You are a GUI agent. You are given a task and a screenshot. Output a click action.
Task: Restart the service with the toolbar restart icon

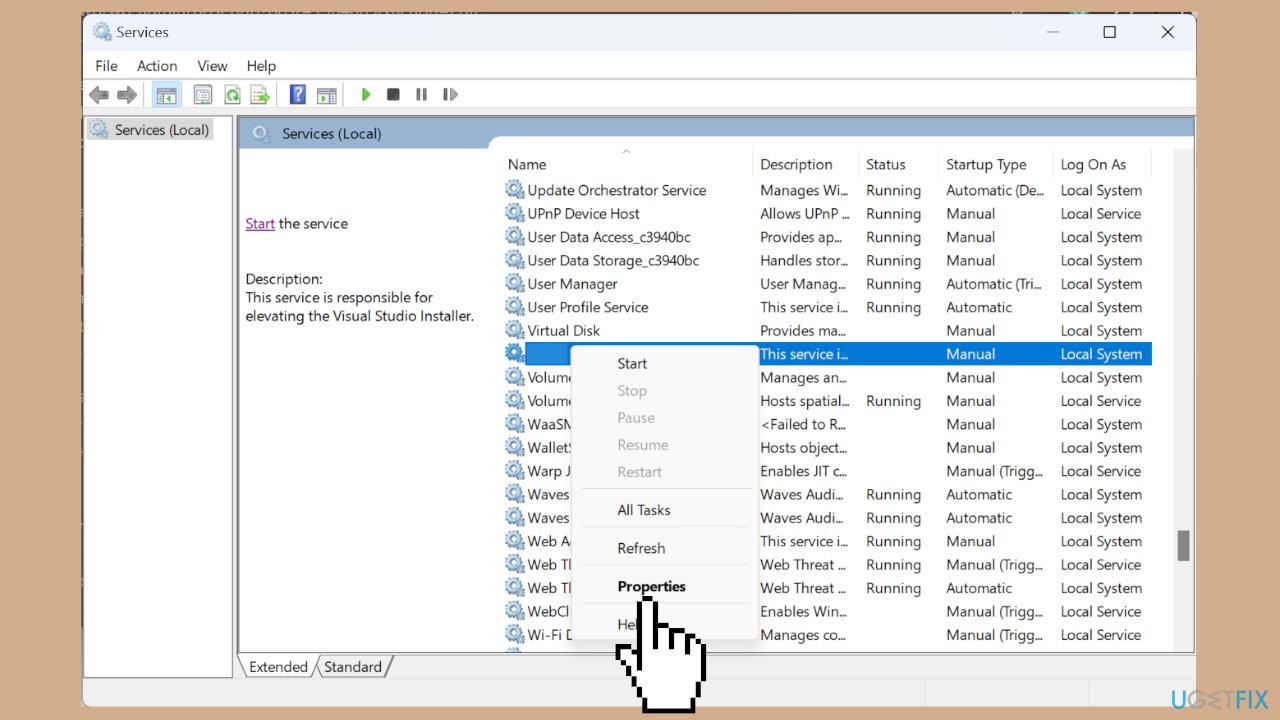450,95
